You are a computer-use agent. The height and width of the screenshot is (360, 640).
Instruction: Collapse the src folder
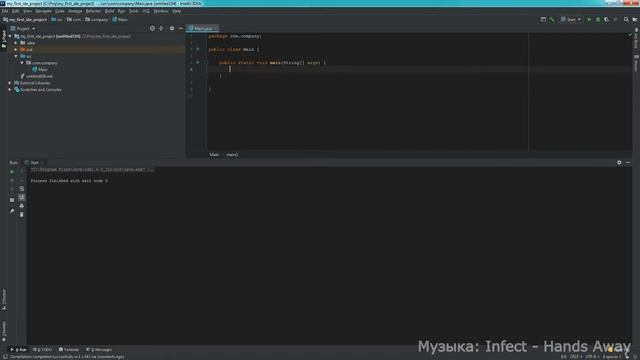[x=16, y=56]
